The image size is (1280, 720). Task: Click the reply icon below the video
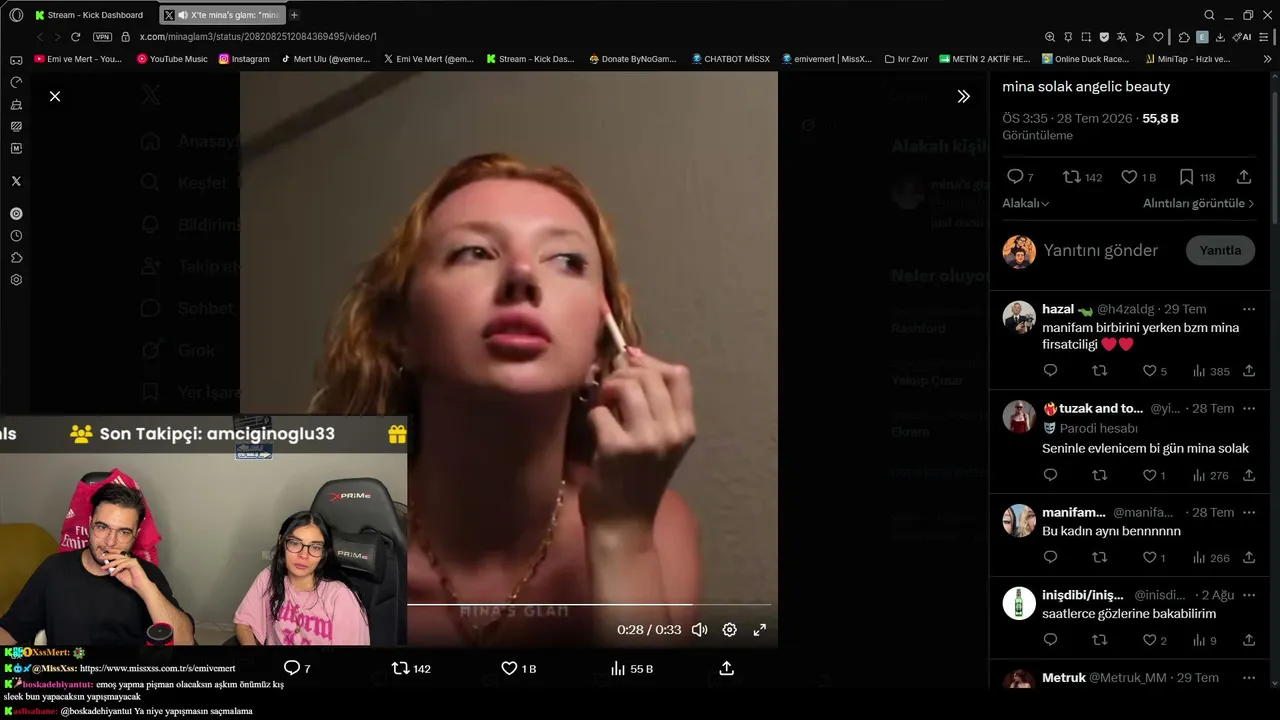point(292,668)
